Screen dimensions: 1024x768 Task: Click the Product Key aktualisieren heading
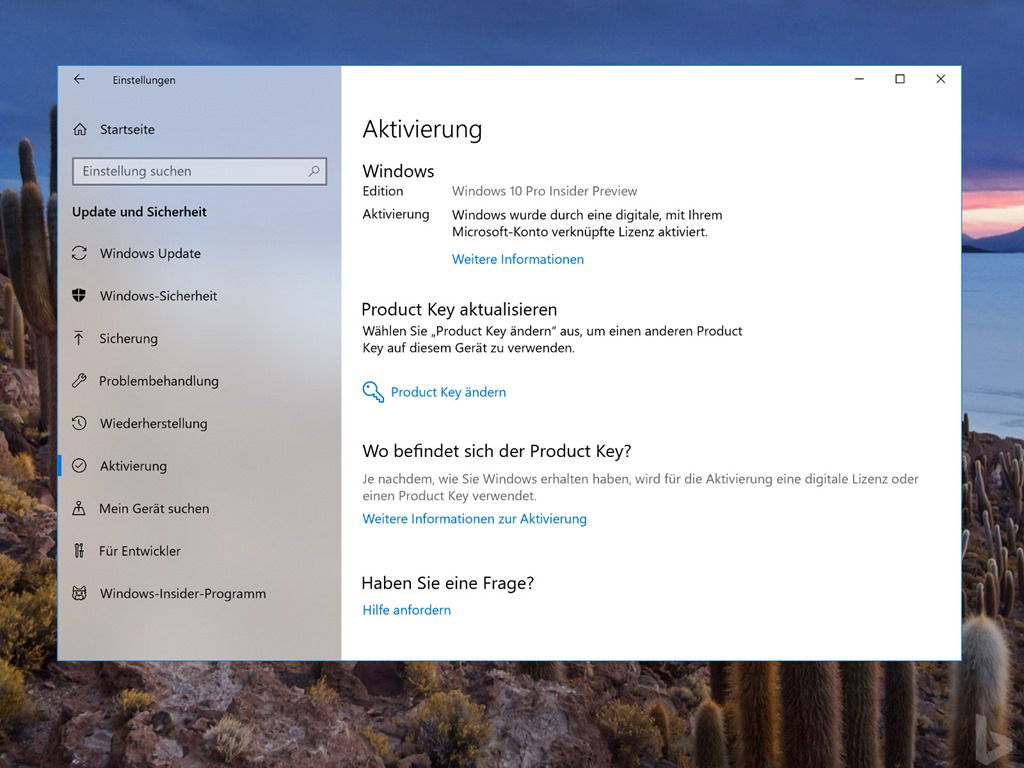pos(459,310)
